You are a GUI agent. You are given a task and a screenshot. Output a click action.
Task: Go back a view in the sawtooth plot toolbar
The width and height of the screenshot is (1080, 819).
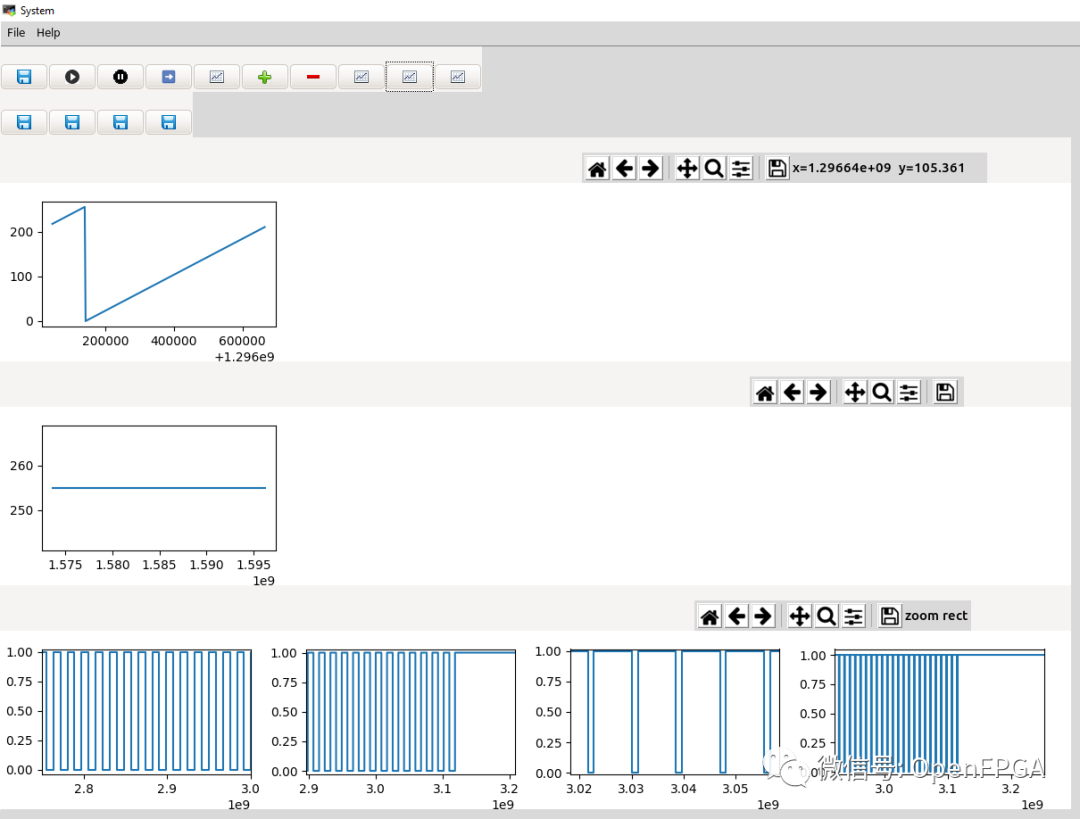coord(624,168)
